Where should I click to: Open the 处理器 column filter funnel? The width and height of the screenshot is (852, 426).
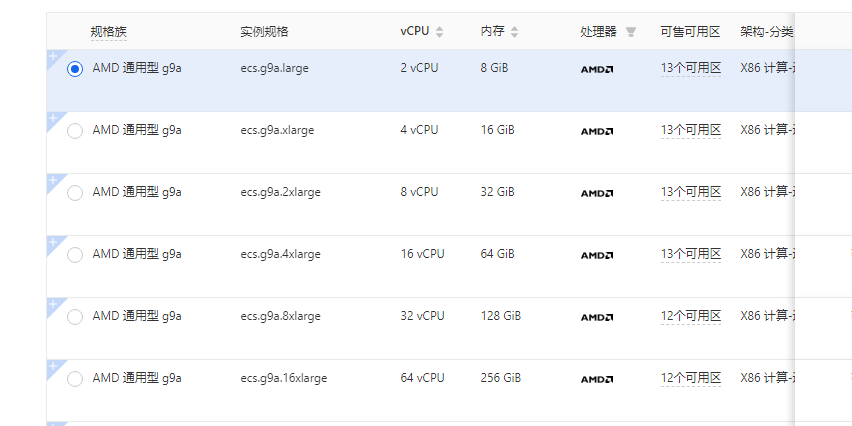click(631, 32)
